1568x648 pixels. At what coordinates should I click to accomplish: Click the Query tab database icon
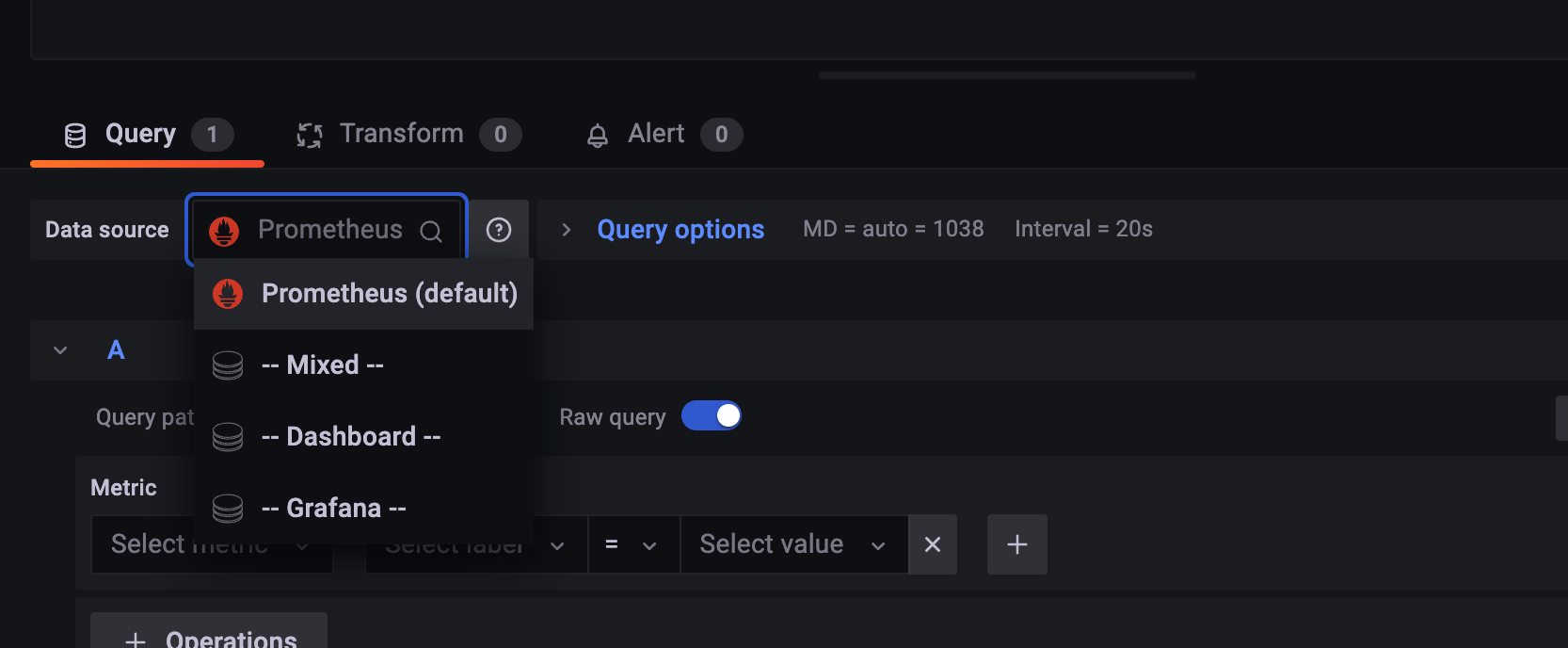tap(75, 136)
